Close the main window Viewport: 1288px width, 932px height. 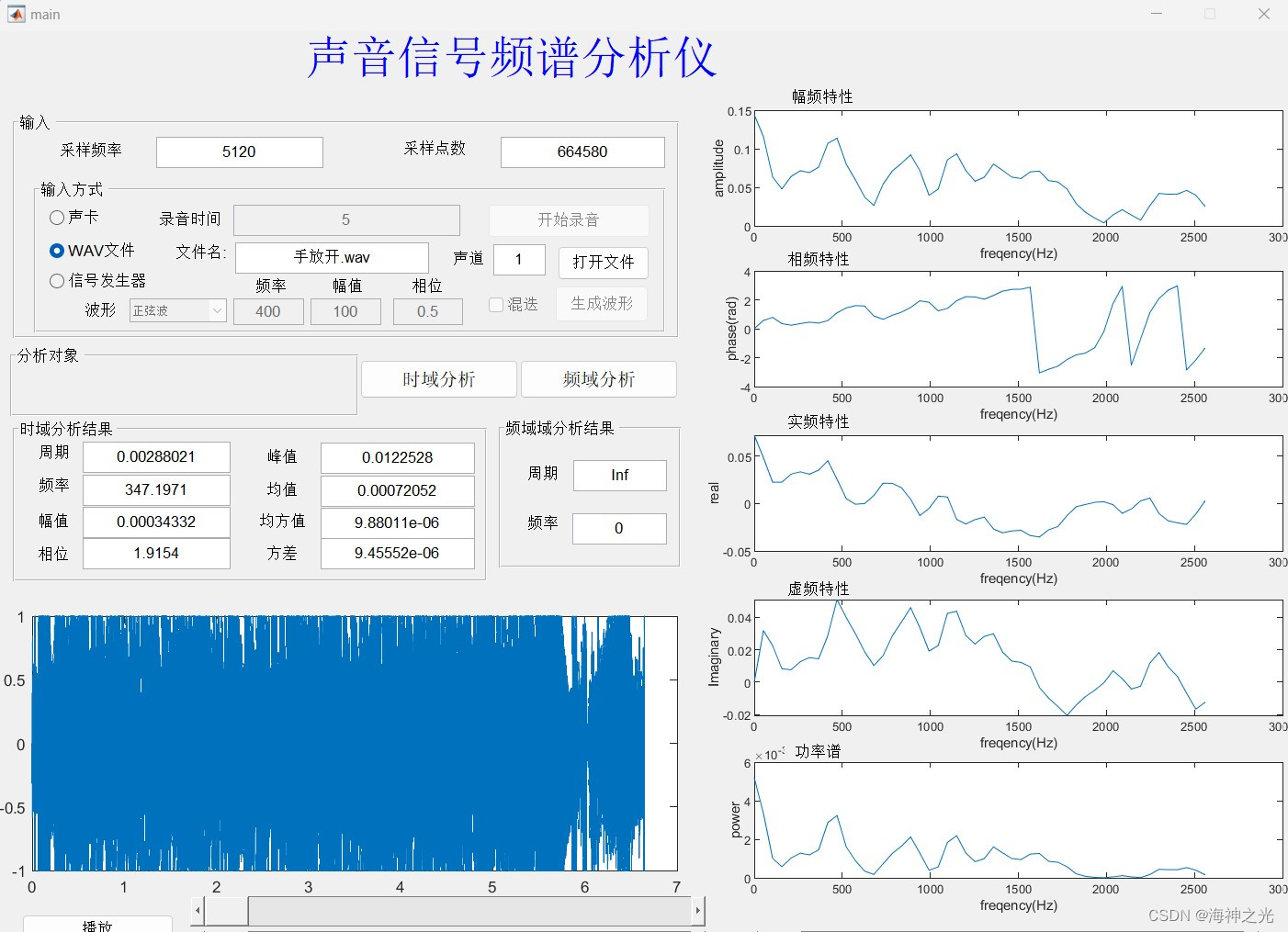click(x=1263, y=14)
